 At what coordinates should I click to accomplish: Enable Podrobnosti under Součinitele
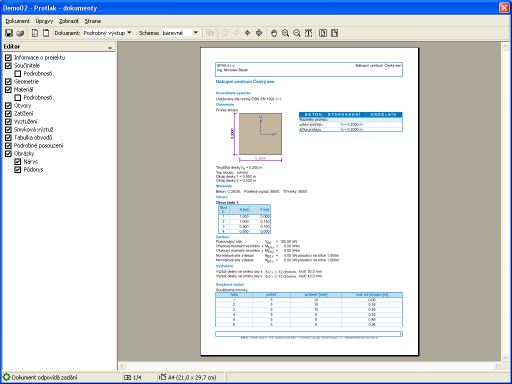tap(18, 74)
